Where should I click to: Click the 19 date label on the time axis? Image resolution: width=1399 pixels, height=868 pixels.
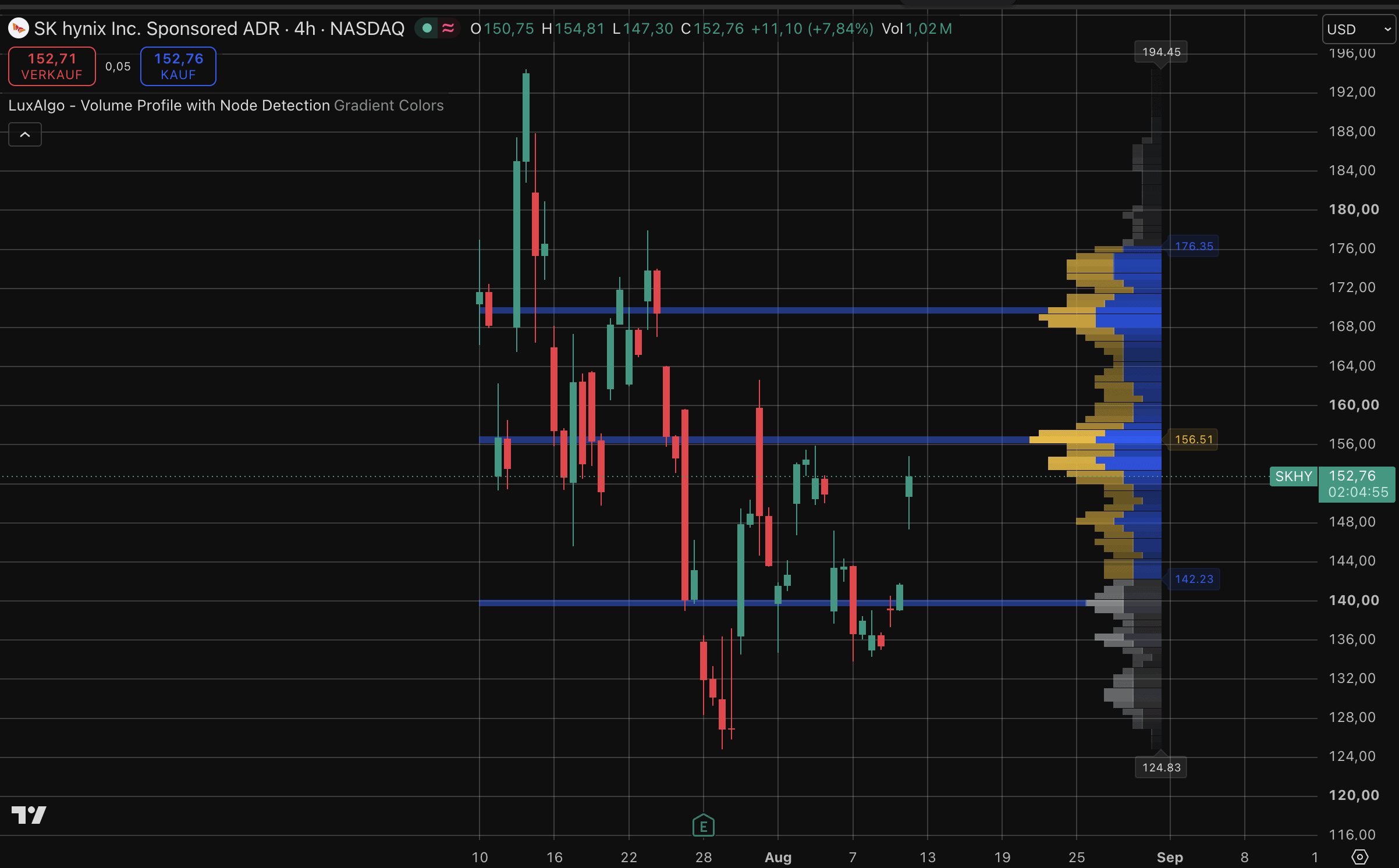click(1002, 857)
